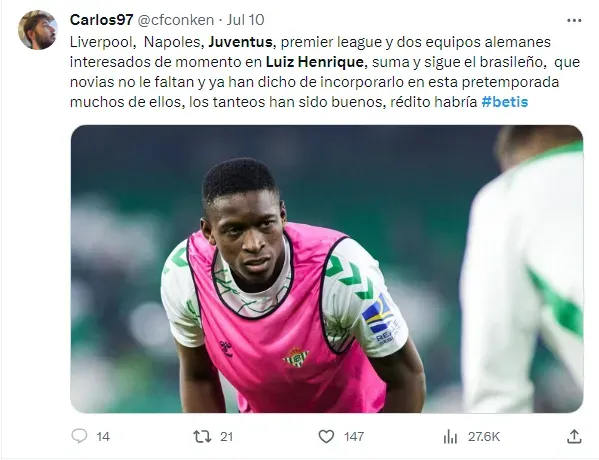This screenshot has height=460, width=599.
Task: Like the tweet with the heart icon
Action: (326, 436)
